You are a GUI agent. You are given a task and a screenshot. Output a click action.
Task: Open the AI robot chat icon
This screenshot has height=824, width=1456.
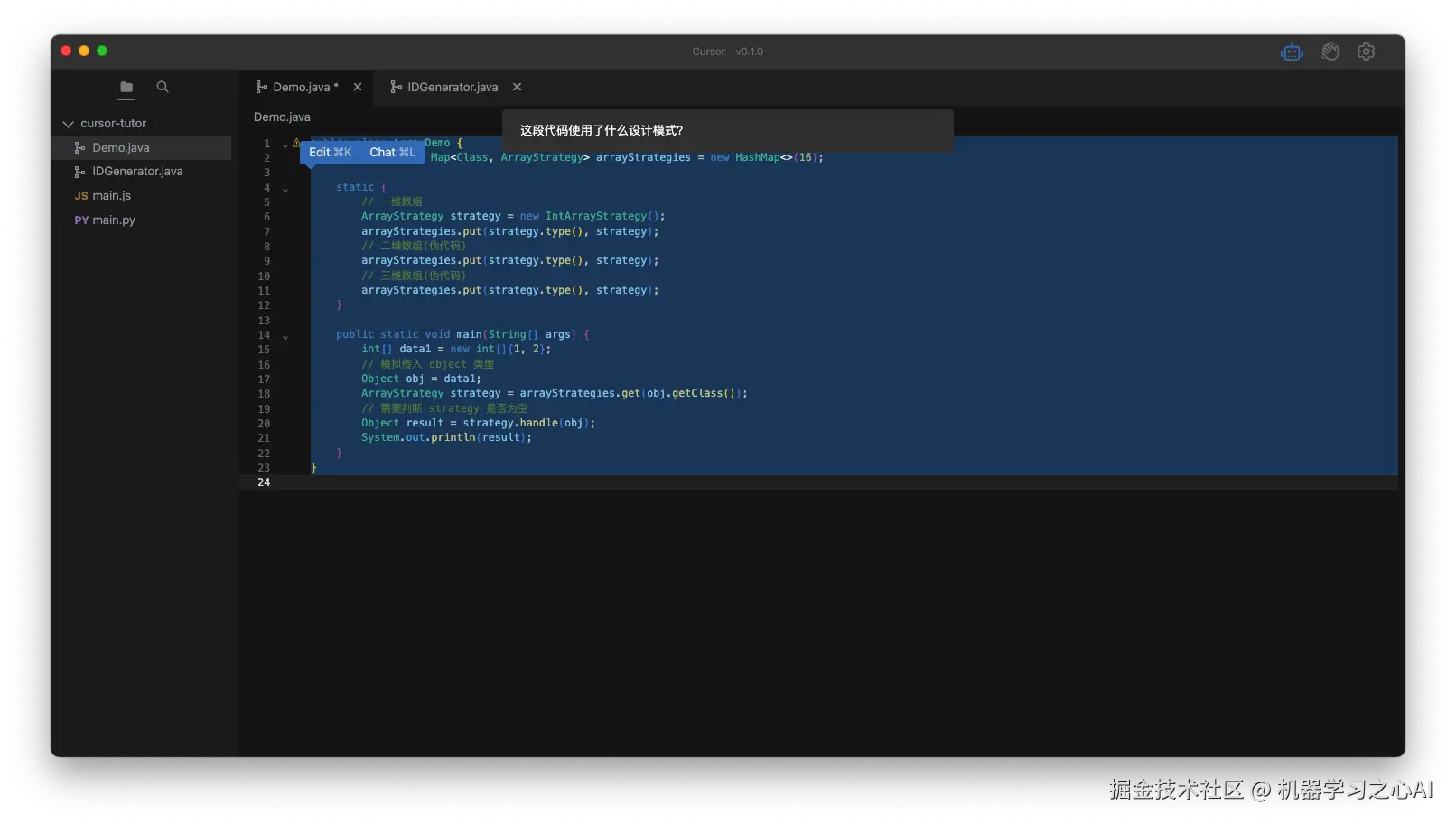[1292, 52]
